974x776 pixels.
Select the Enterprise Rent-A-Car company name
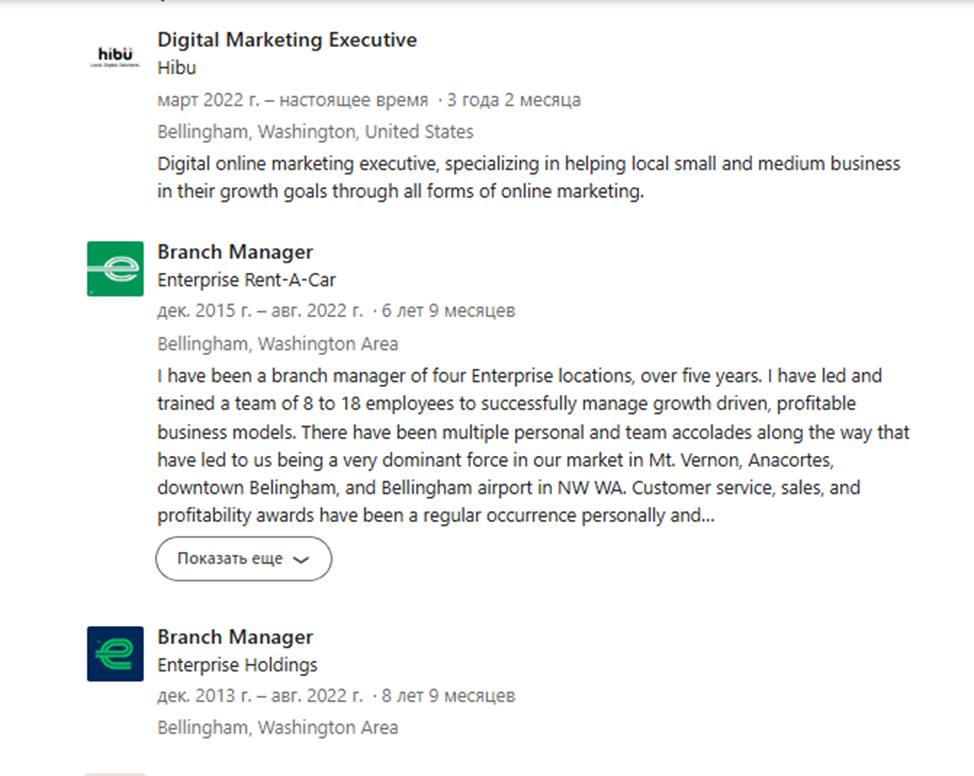(246, 280)
